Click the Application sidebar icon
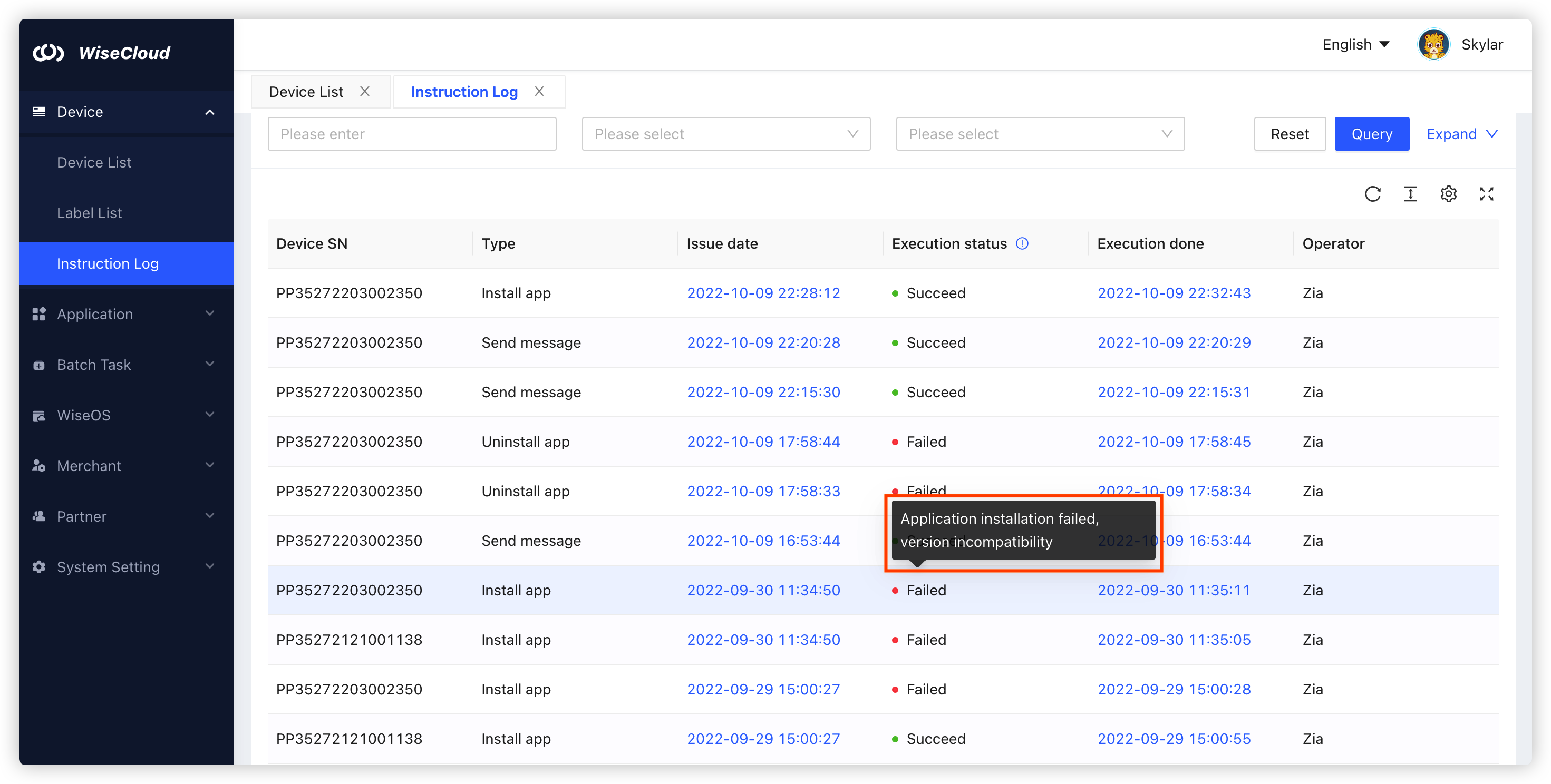The height and width of the screenshot is (784, 1551). 39,313
